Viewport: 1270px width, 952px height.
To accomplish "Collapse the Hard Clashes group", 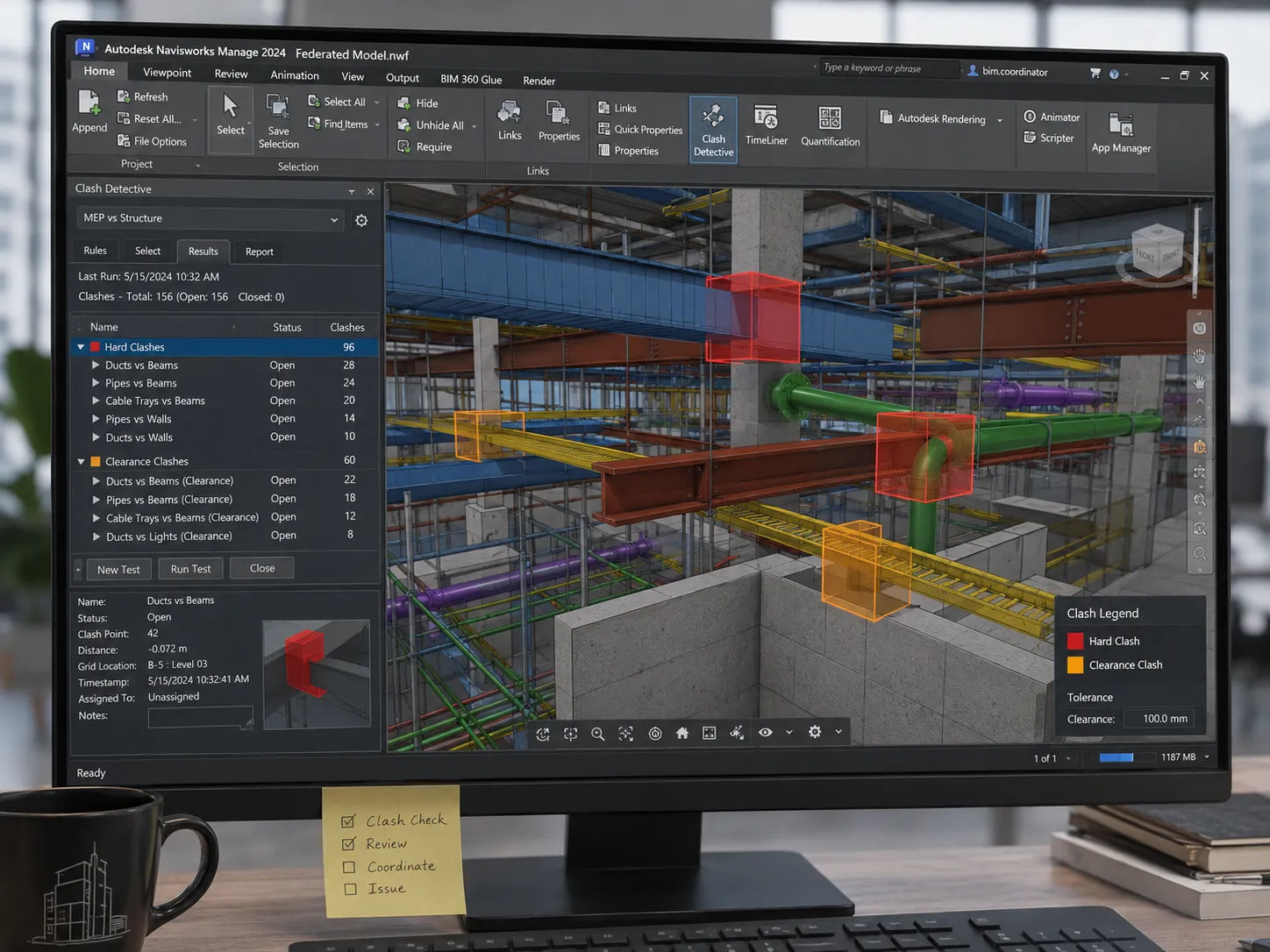I will pyautogui.click(x=81, y=347).
